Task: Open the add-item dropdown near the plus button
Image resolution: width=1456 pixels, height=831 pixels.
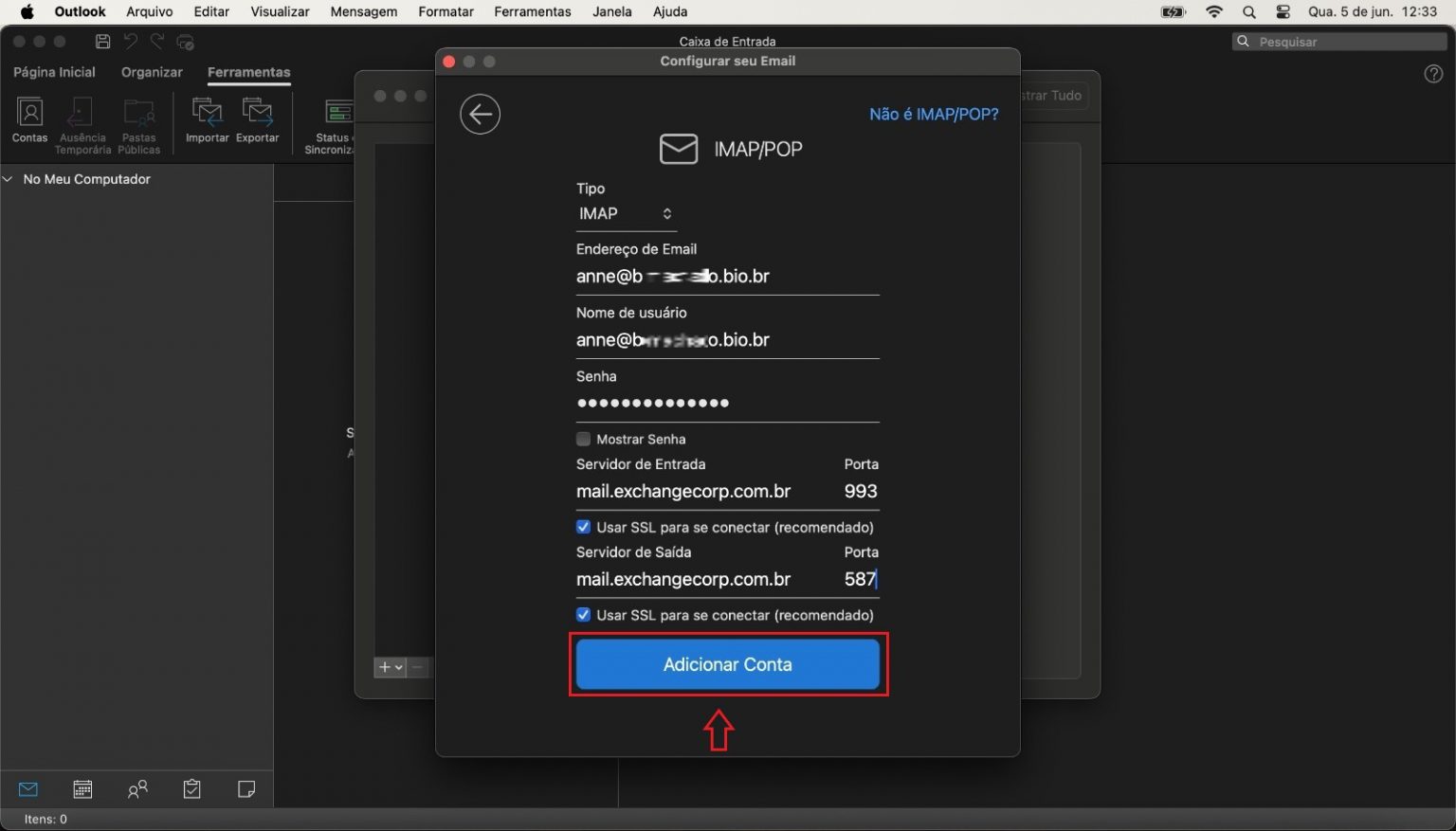Action: pos(397,667)
